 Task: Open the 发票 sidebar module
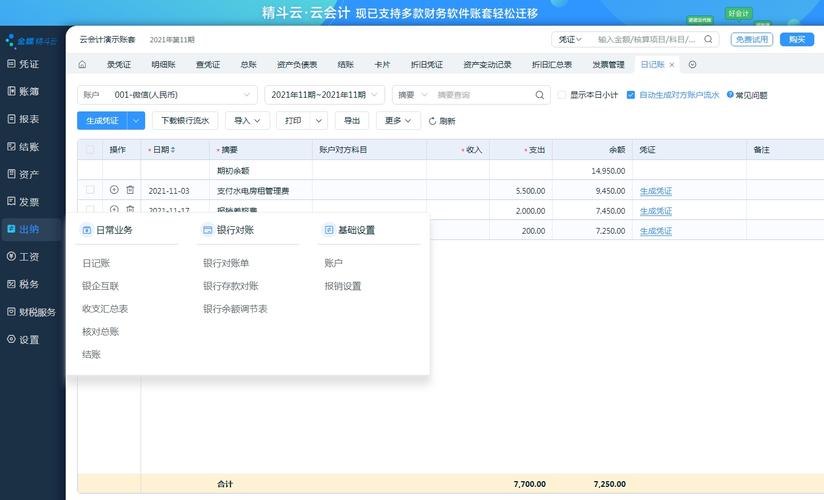point(23,201)
